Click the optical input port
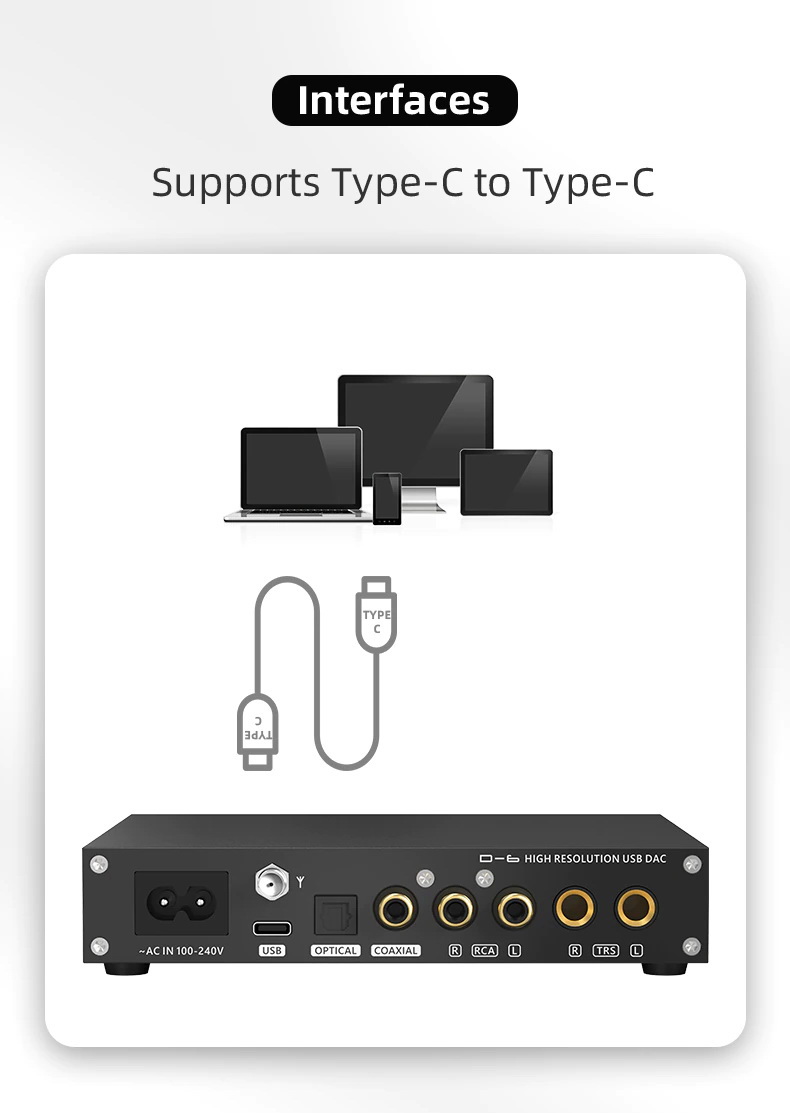The width and height of the screenshot is (790, 1113). click(x=336, y=915)
